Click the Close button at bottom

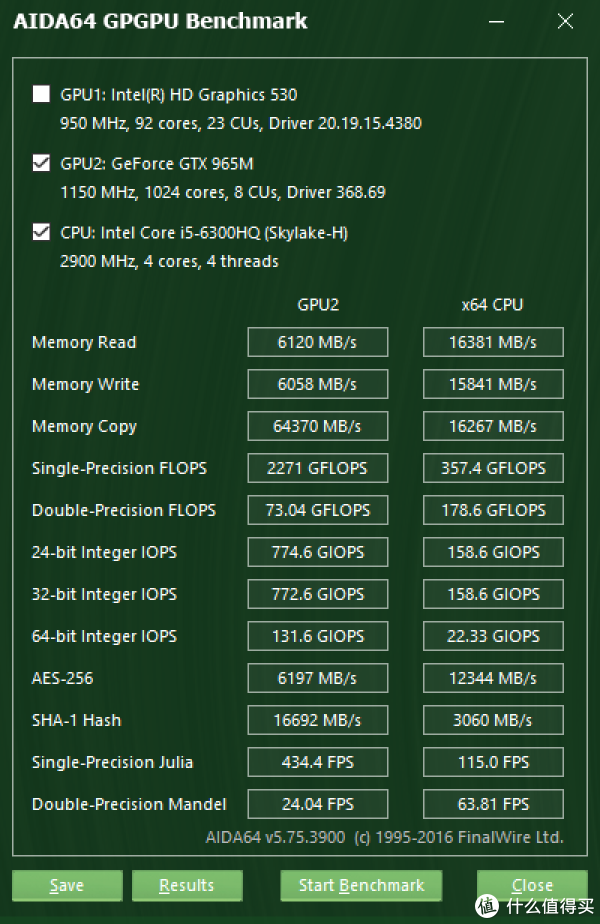[x=532, y=885]
